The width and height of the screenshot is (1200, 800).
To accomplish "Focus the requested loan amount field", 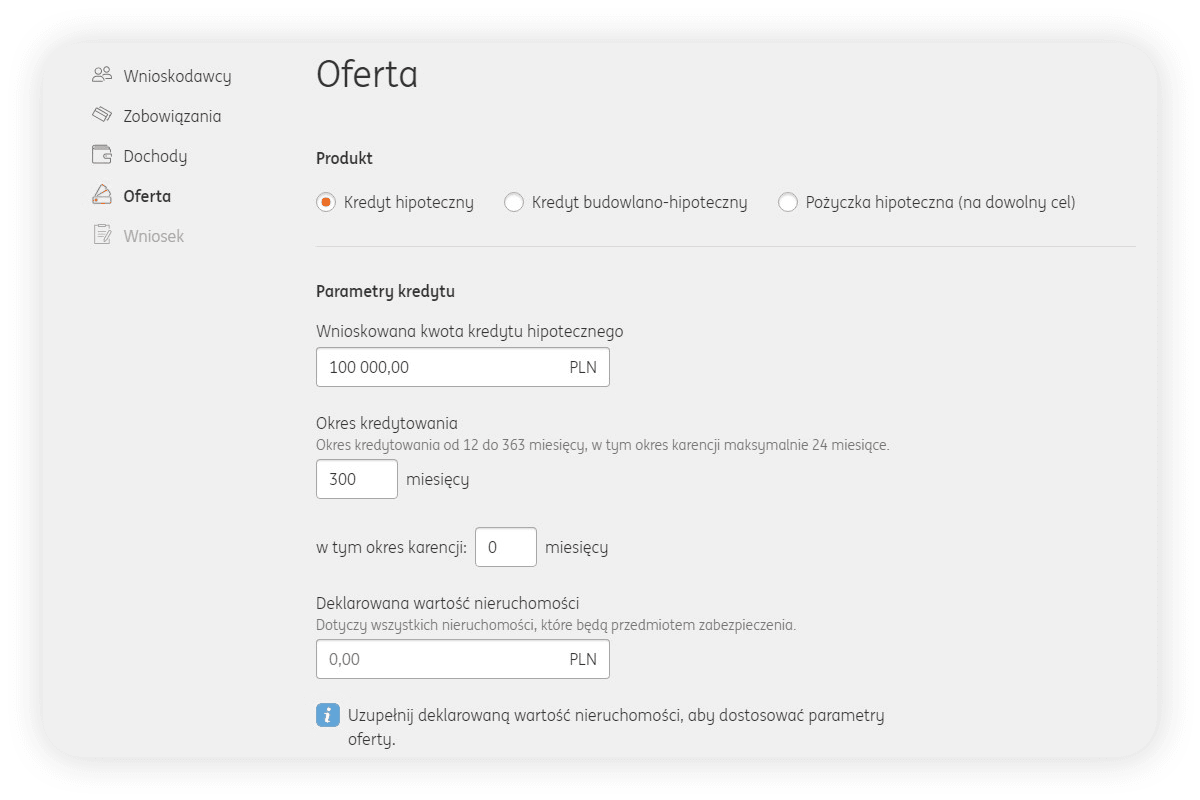I will pyautogui.click(x=440, y=367).
